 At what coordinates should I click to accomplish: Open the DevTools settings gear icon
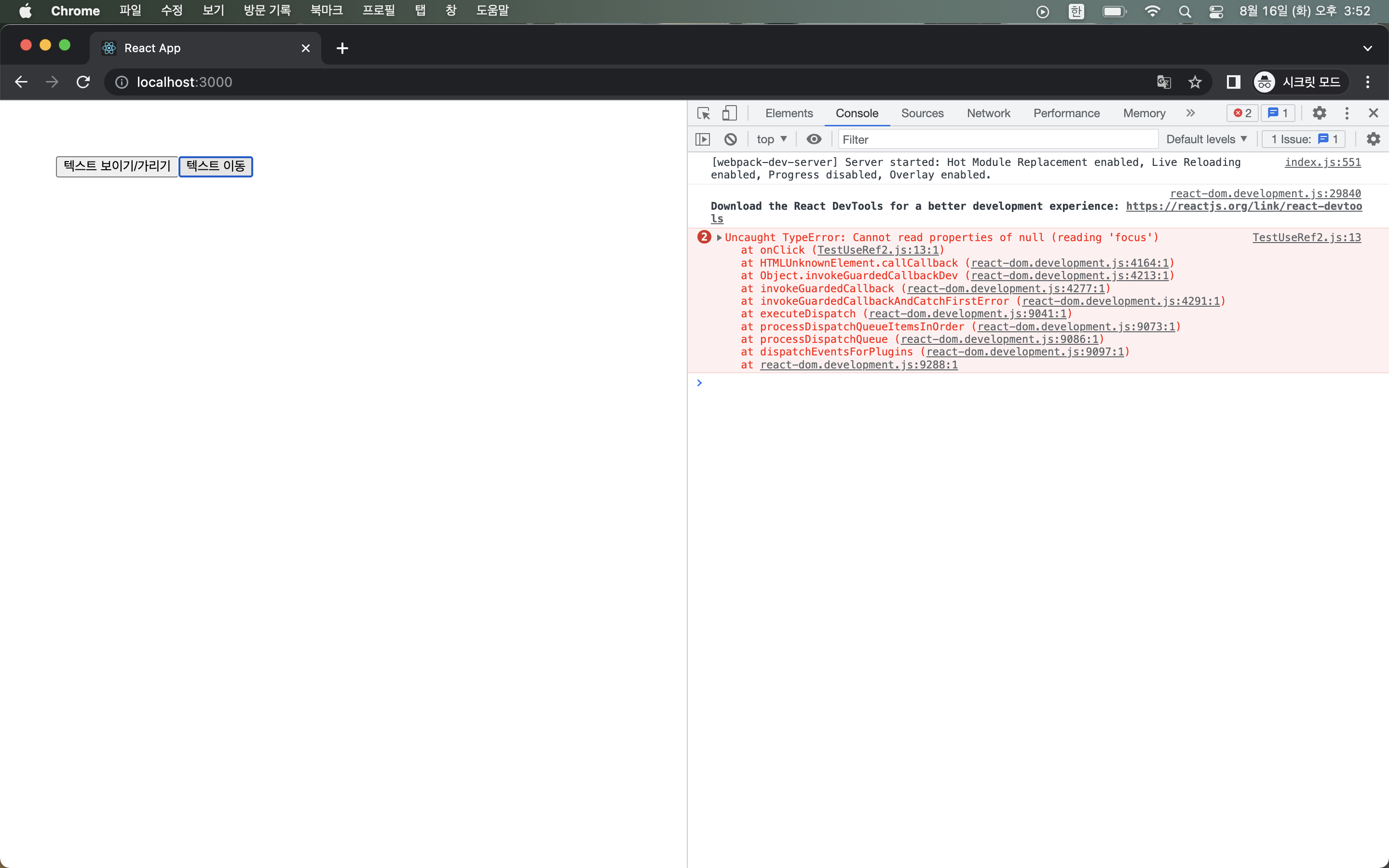(1319, 113)
